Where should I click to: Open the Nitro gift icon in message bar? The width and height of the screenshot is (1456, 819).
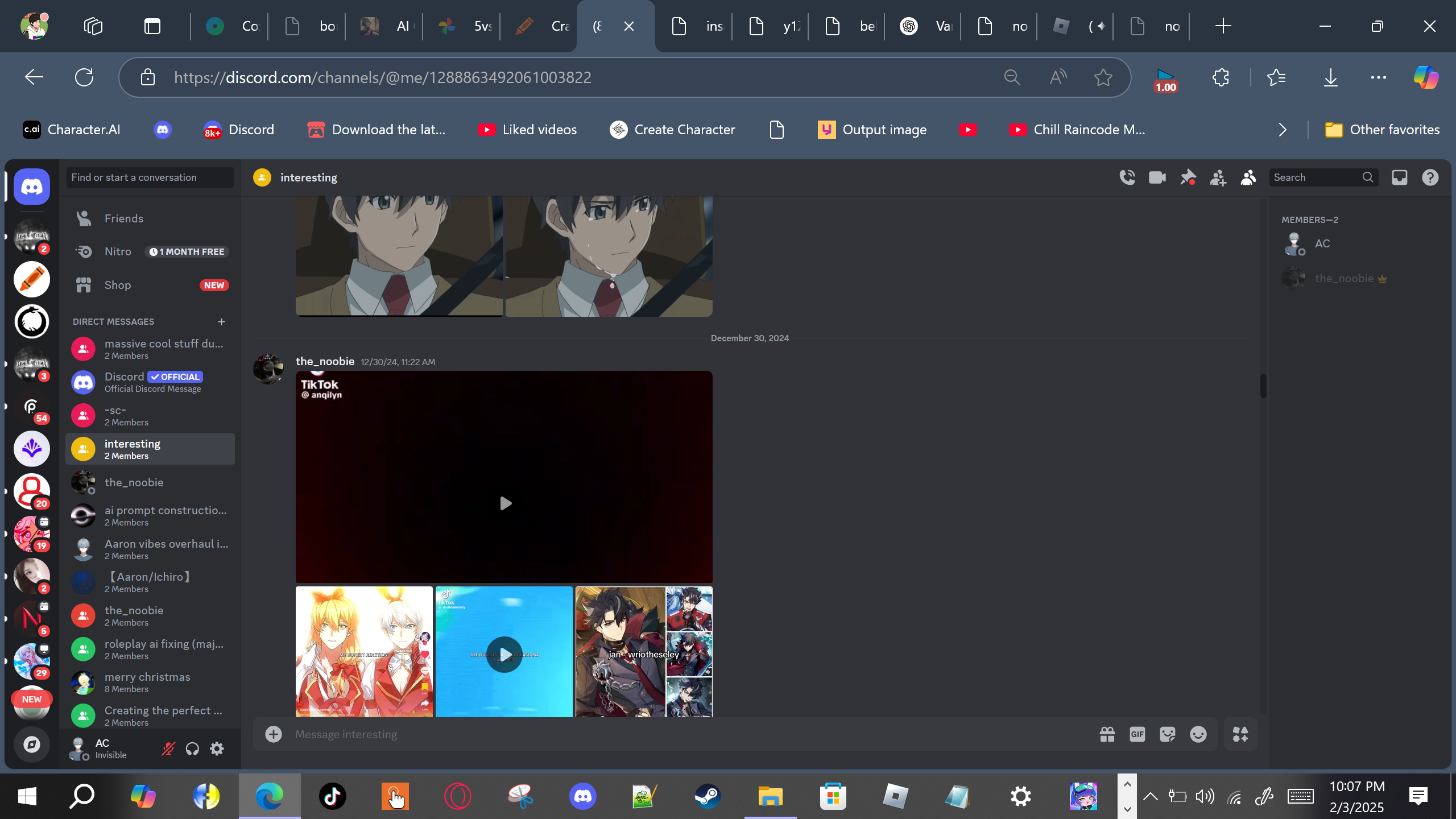1107,734
